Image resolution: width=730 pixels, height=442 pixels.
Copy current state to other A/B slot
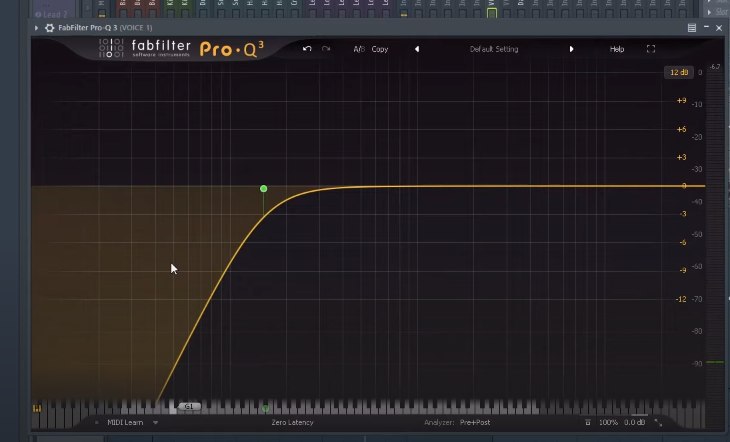coord(379,49)
